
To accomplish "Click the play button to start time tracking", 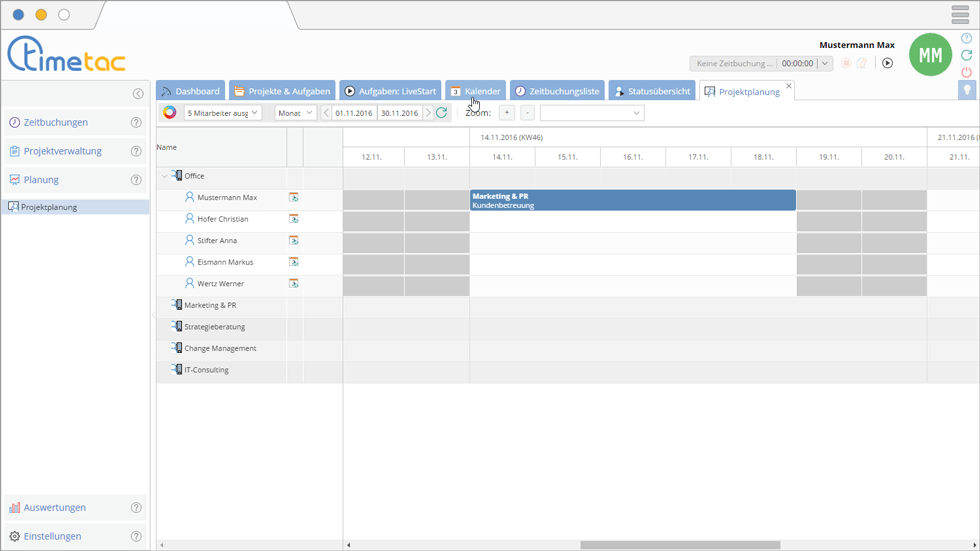I will tap(887, 63).
